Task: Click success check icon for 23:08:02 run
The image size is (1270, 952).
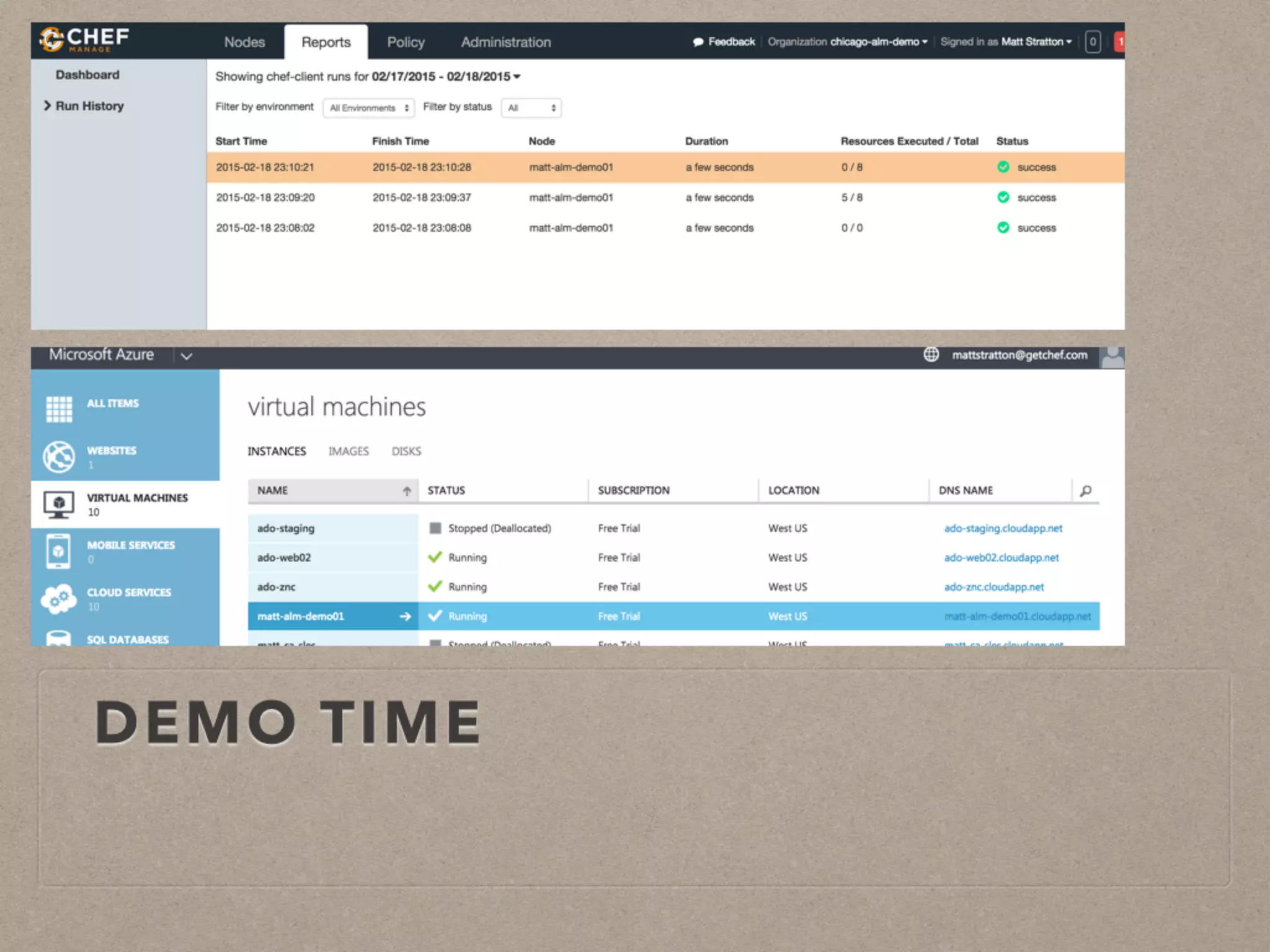Action: [x=1003, y=227]
